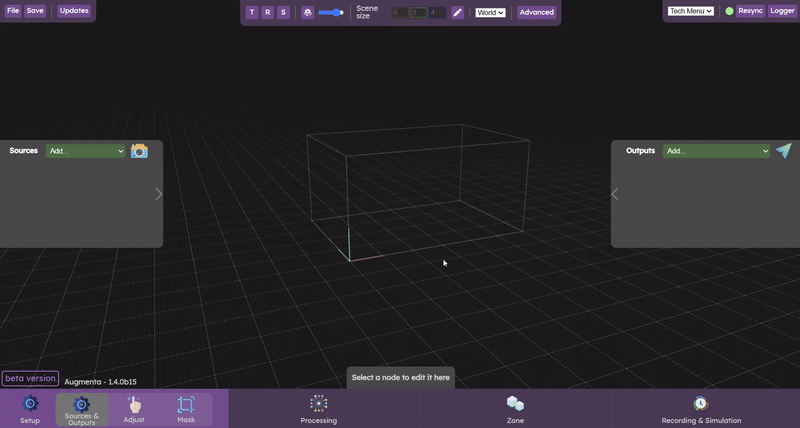The image size is (800, 428).
Task: Open the Tech Menu dropdown
Action: pos(691,11)
